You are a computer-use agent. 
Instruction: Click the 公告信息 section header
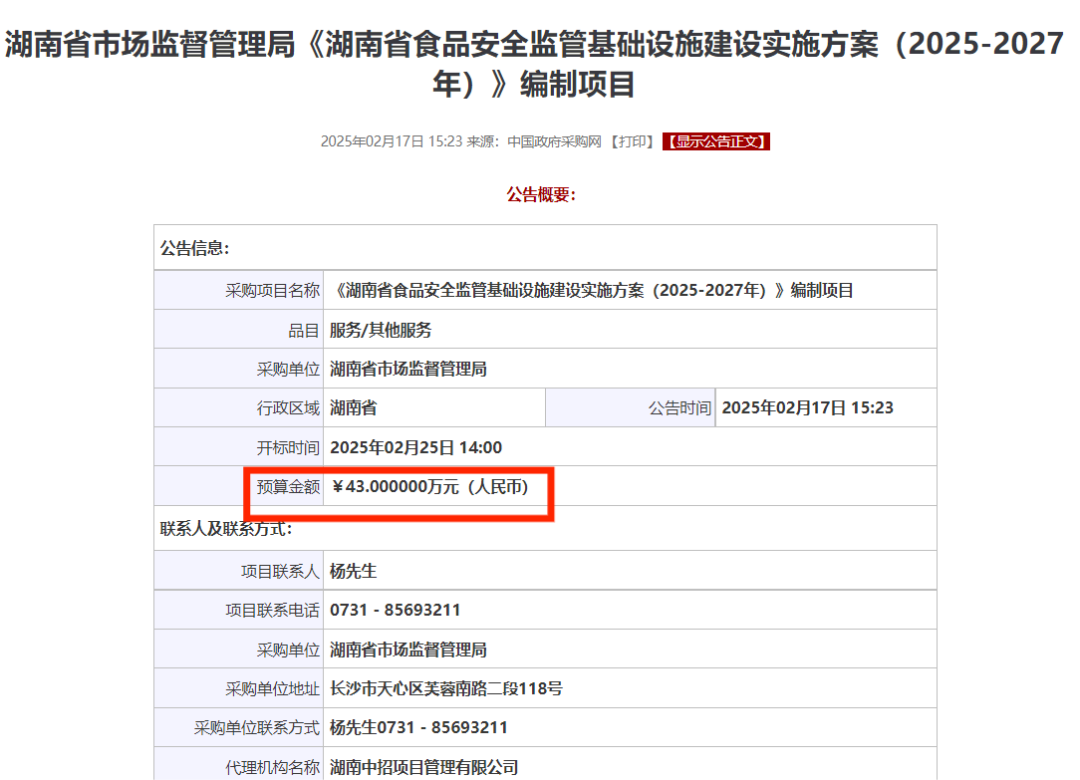click(195, 248)
